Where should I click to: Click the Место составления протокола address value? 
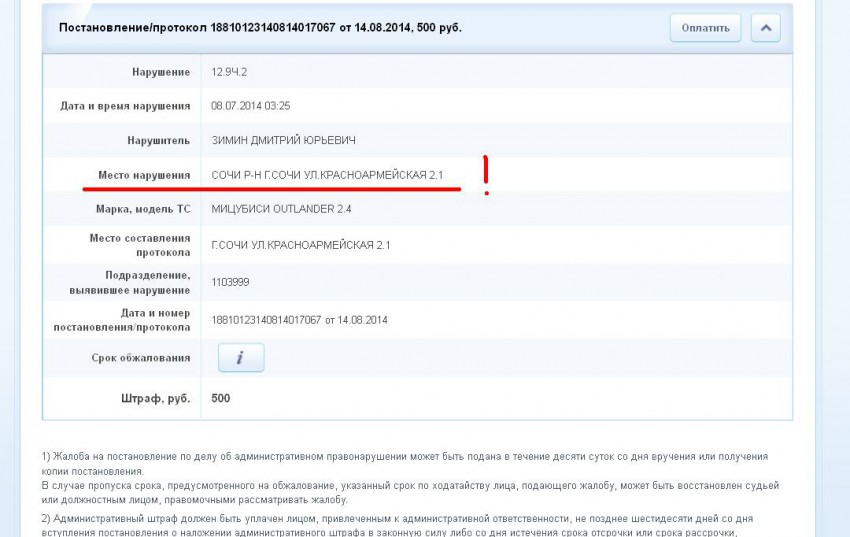click(300, 245)
